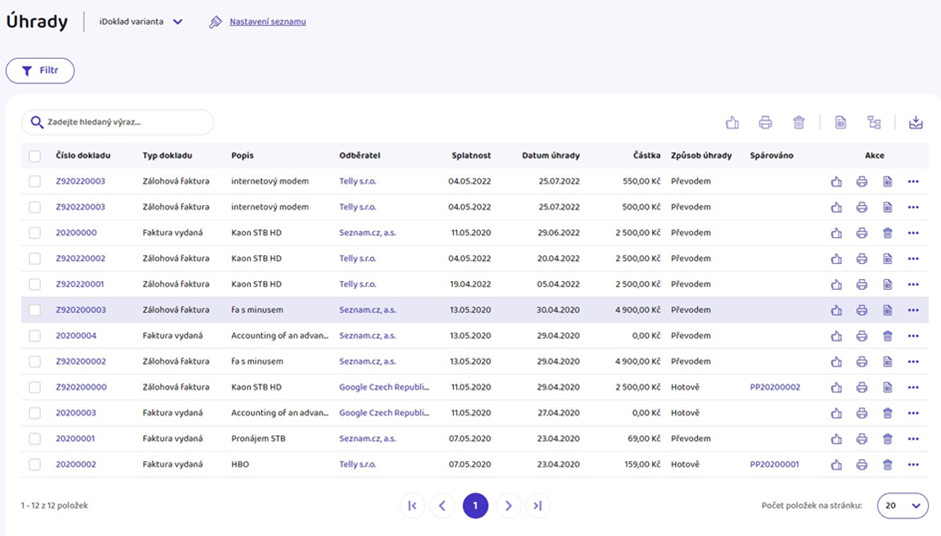Delete the payment in row 20200001
This screenshot has width=941, height=536.
888,439
